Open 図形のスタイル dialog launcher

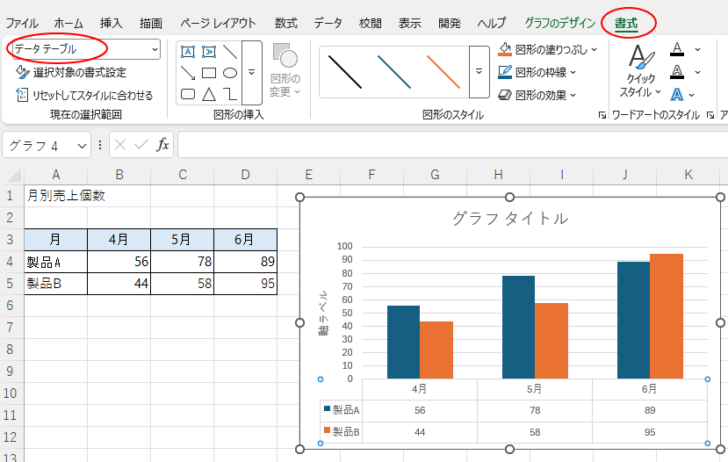click(x=602, y=115)
